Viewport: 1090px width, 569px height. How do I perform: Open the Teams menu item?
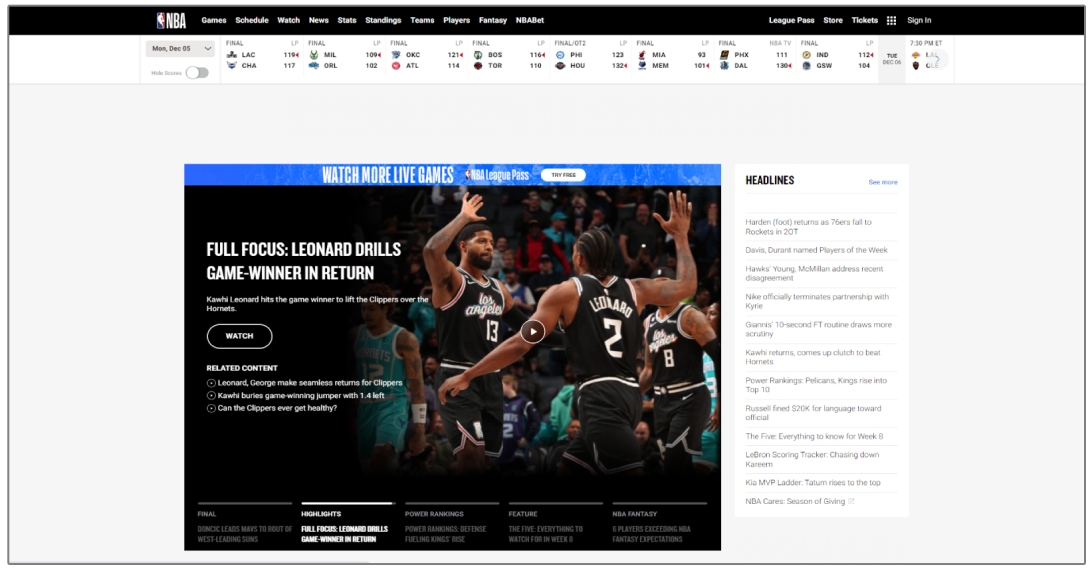[x=422, y=20]
